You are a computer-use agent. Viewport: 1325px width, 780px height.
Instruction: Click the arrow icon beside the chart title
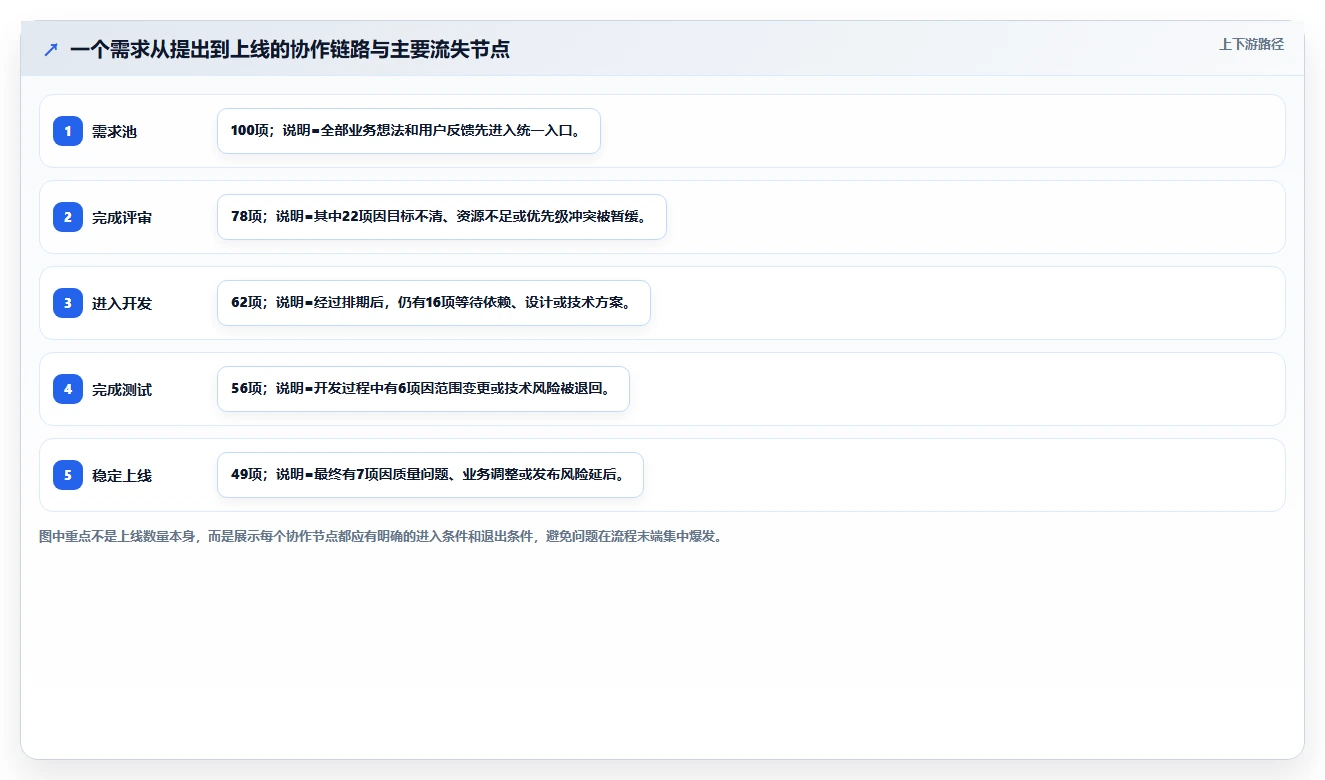click(x=51, y=50)
